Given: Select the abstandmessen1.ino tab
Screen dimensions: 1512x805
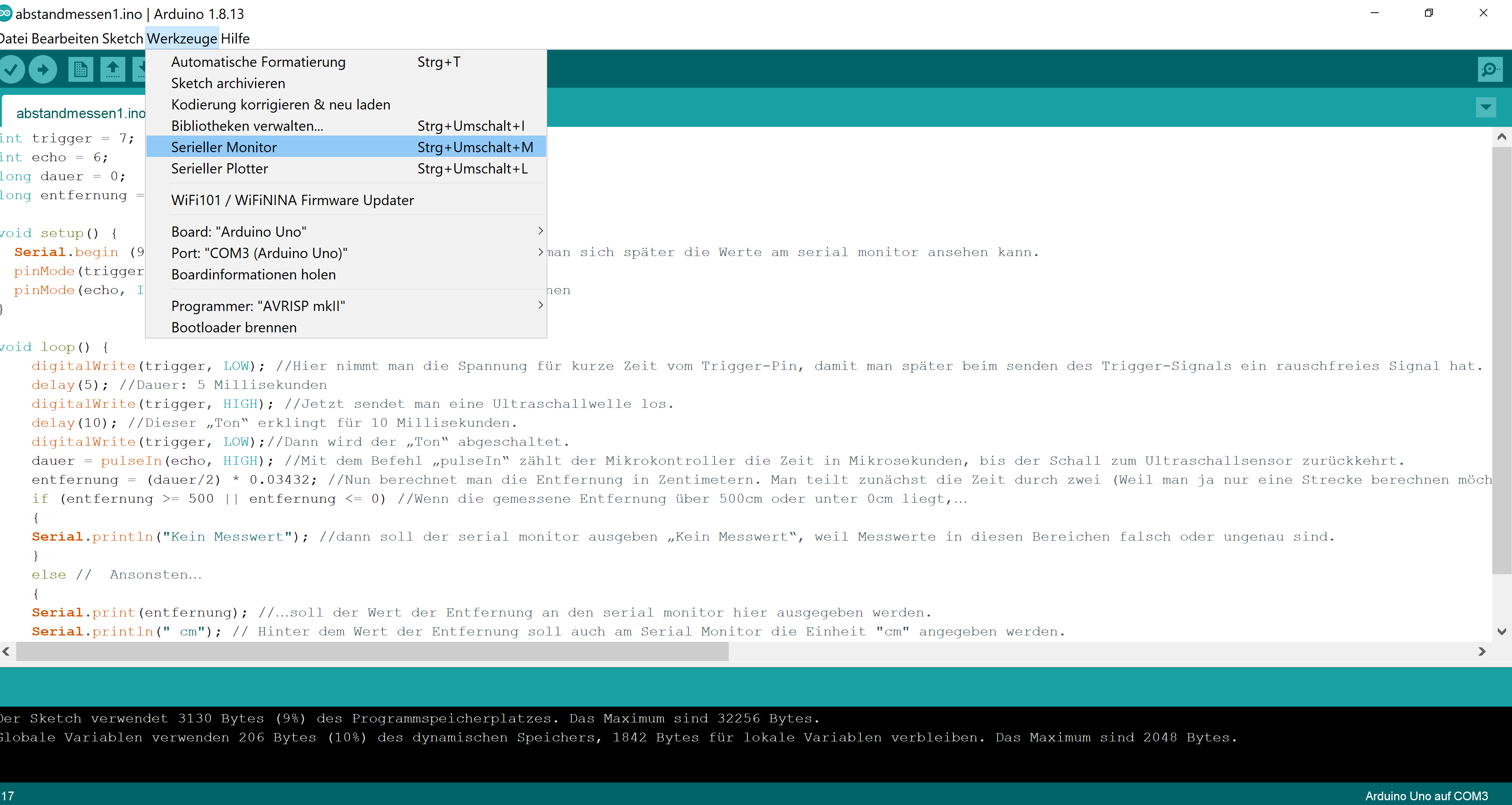Looking at the screenshot, I should click(x=80, y=113).
